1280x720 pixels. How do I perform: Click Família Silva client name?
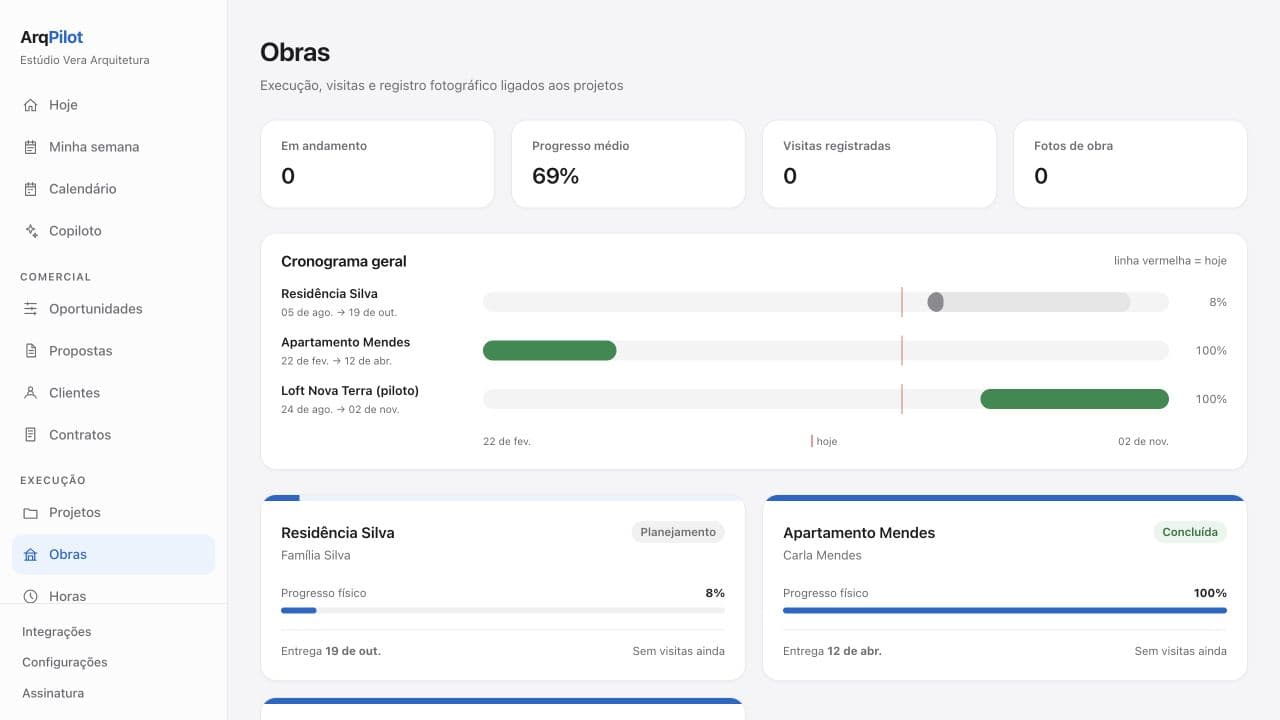point(316,555)
